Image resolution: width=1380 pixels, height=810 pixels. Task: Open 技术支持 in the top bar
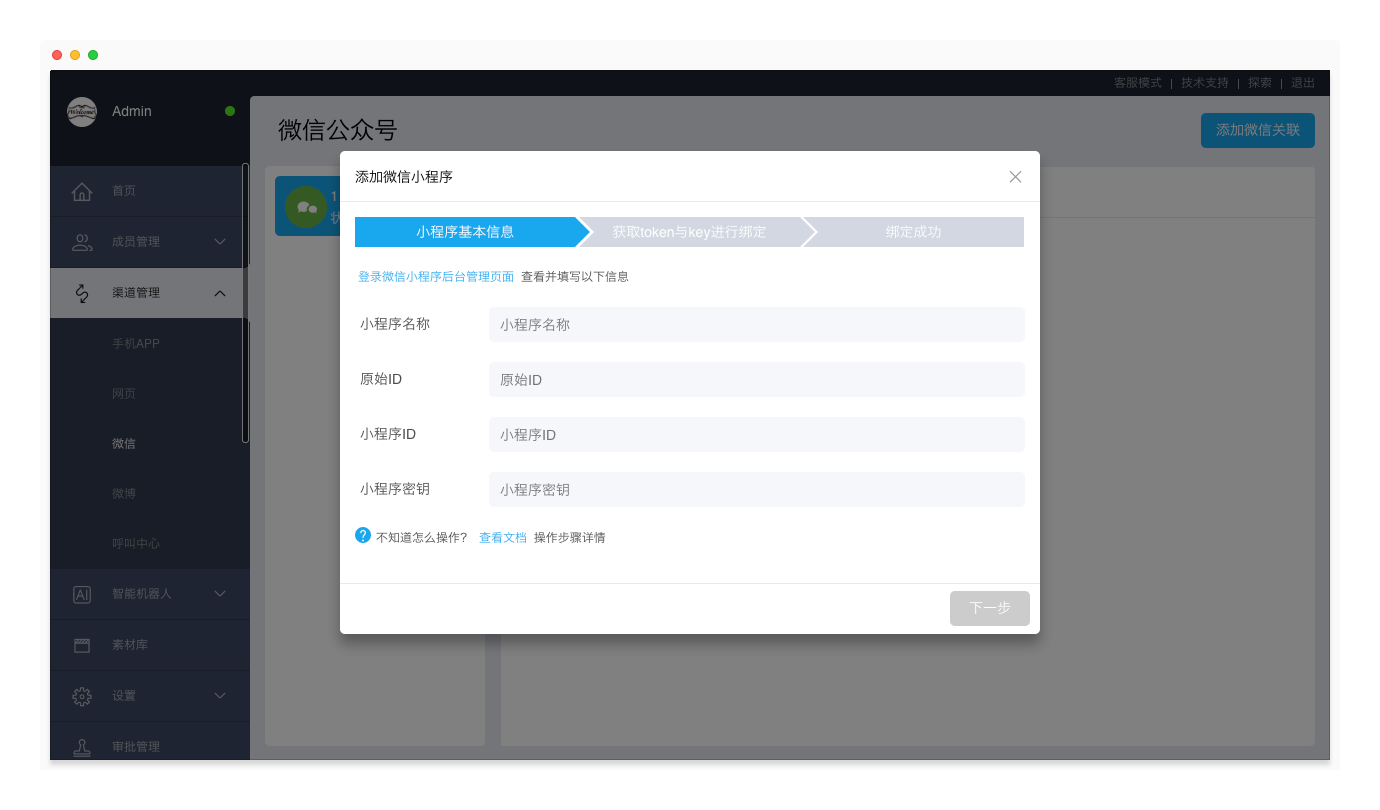1204,82
